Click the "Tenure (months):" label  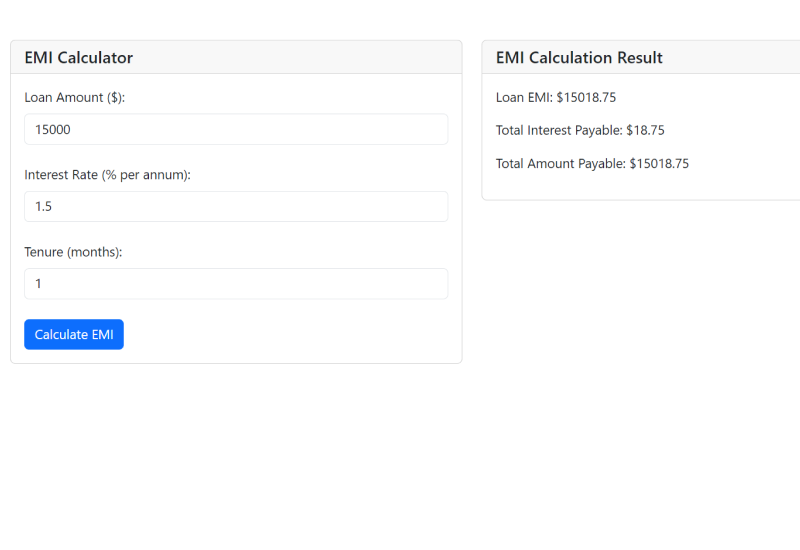(x=73, y=252)
